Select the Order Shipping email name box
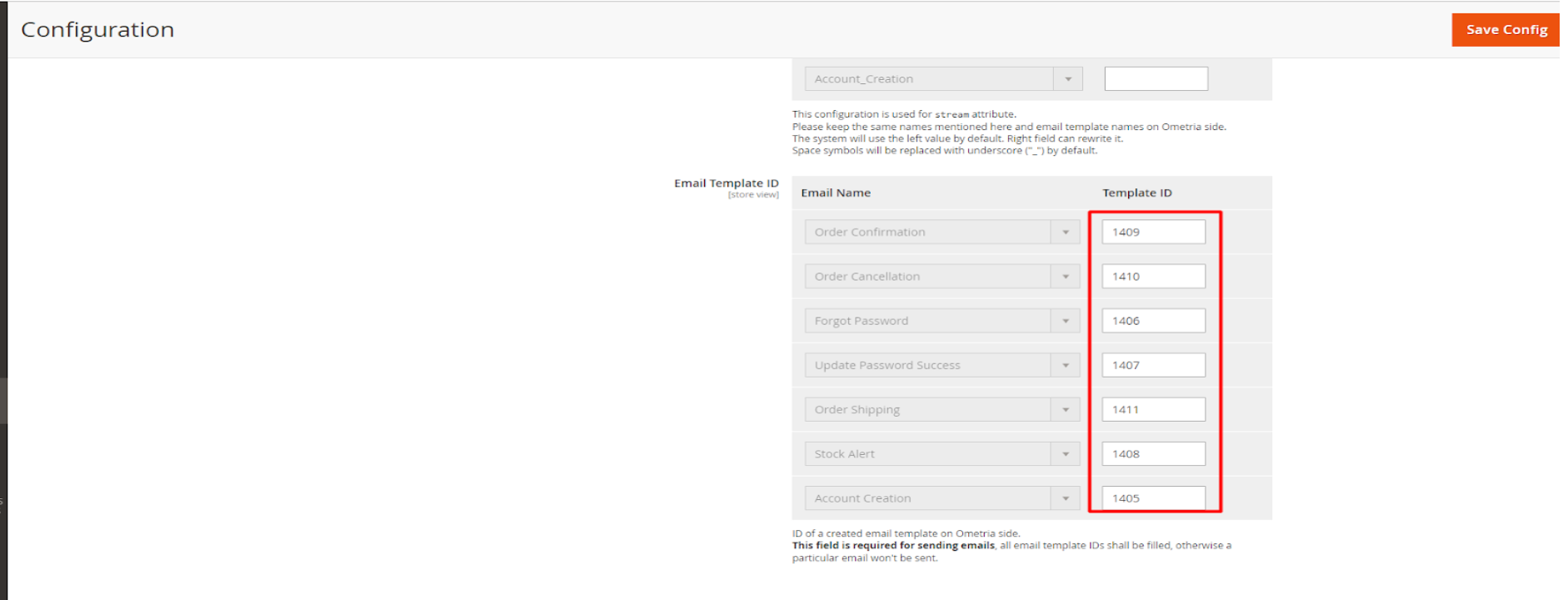 point(942,409)
